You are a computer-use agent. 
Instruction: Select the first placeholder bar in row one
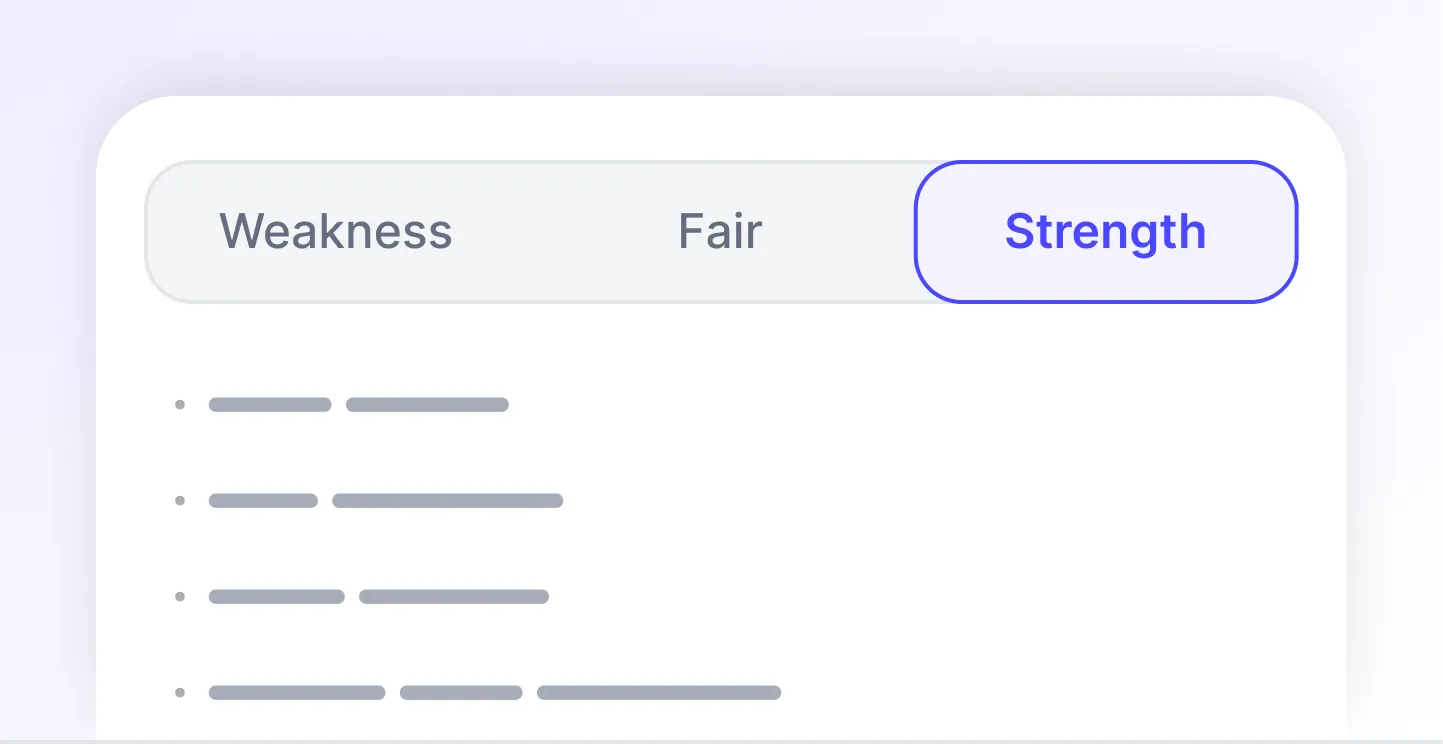click(x=269, y=404)
